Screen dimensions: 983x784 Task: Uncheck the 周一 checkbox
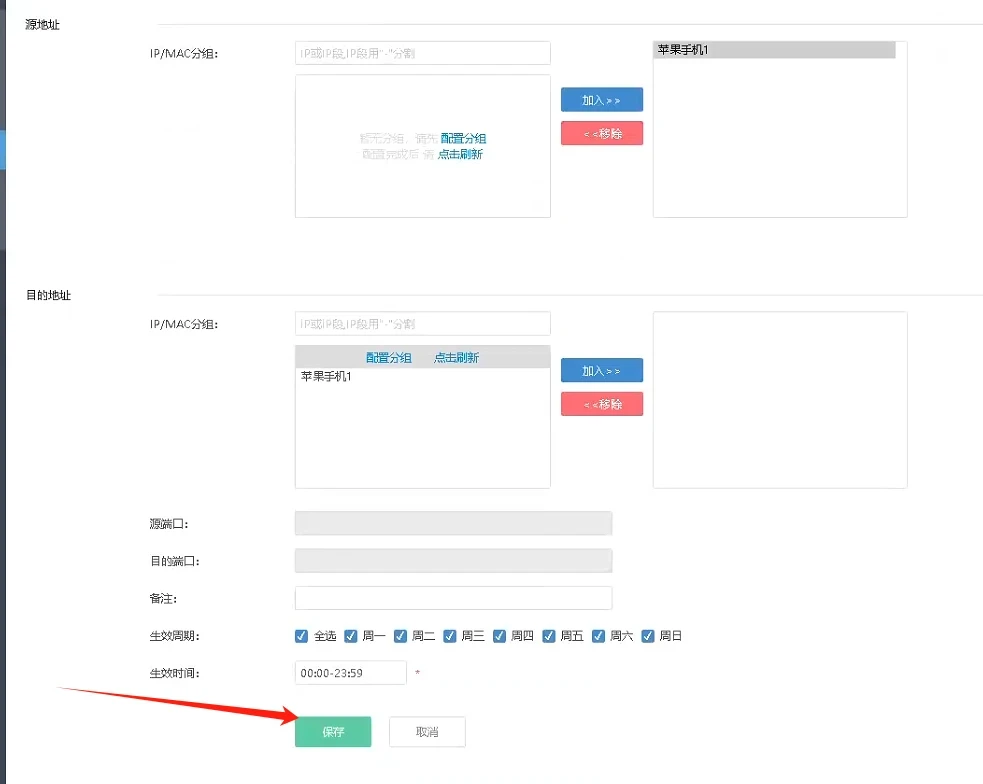(x=351, y=636)
